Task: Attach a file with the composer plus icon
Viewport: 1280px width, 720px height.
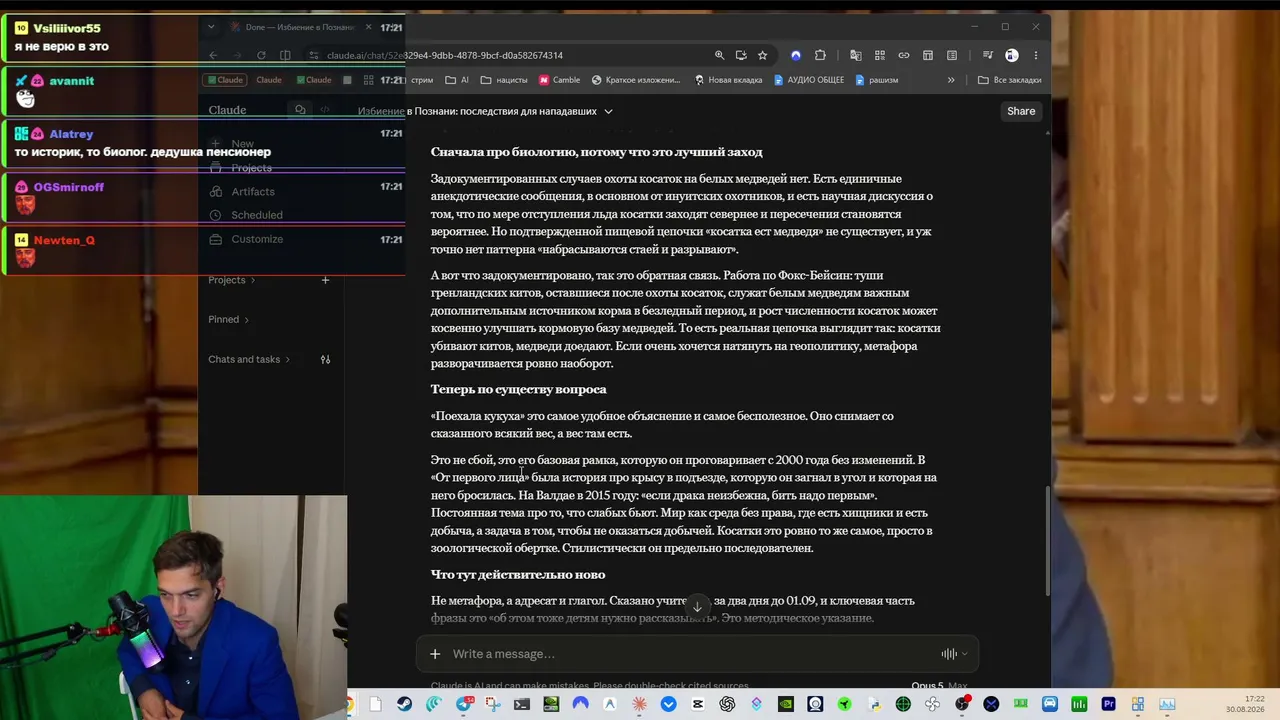Action: pos(435,654)
